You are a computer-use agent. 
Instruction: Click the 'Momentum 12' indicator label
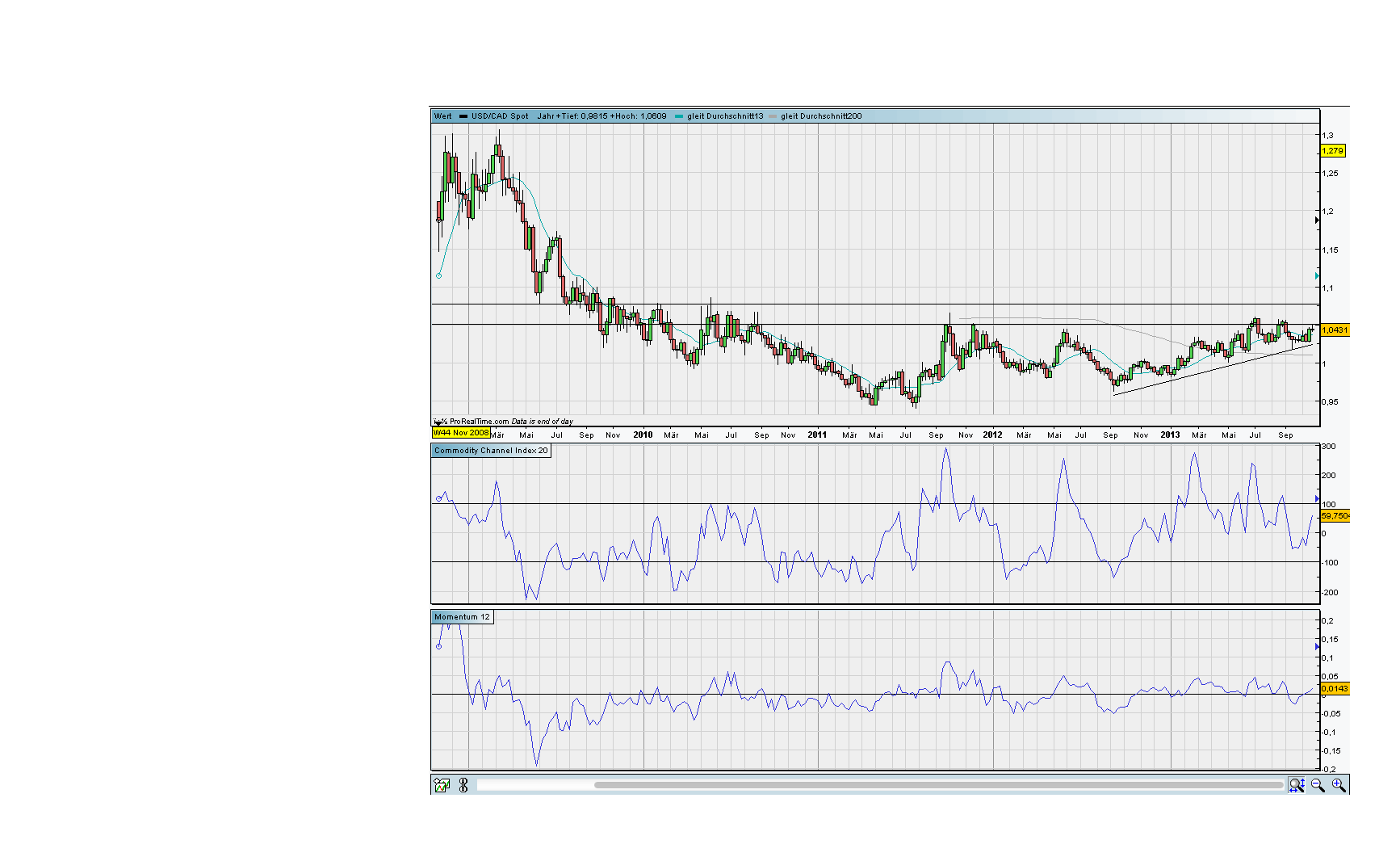coord(462,617)
